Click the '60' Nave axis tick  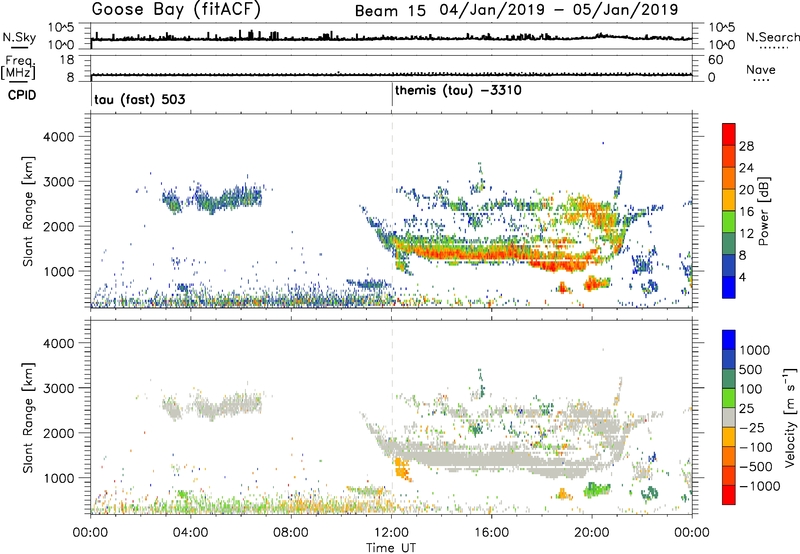[715, 60]
